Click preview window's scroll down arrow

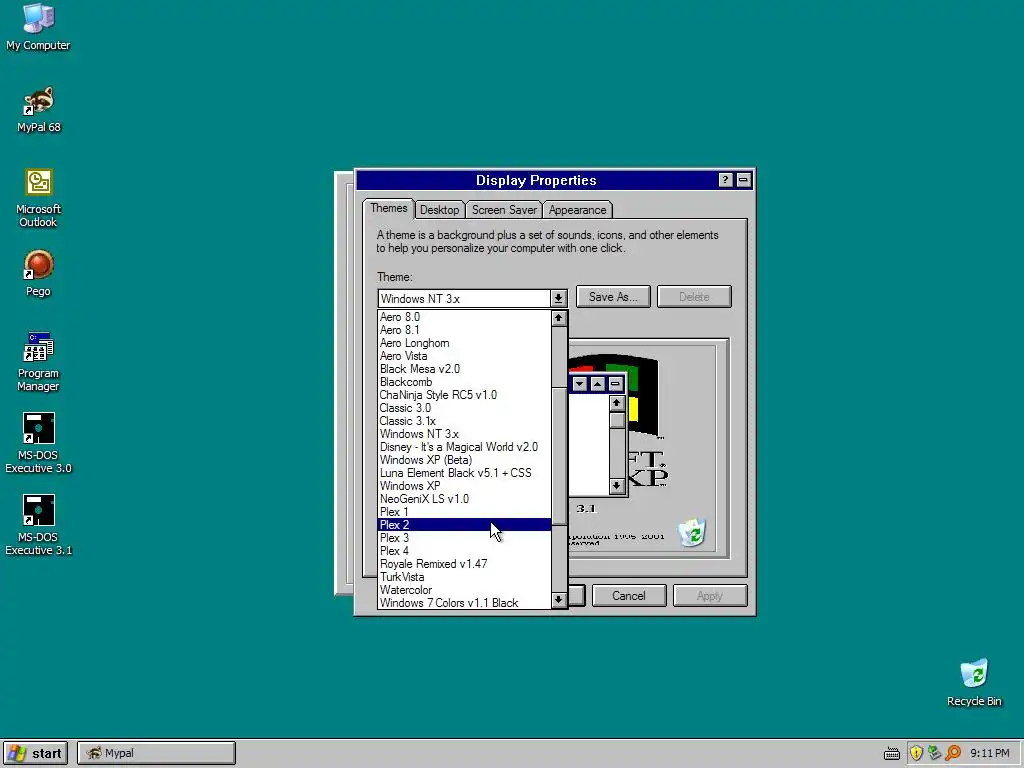[616, 486]
